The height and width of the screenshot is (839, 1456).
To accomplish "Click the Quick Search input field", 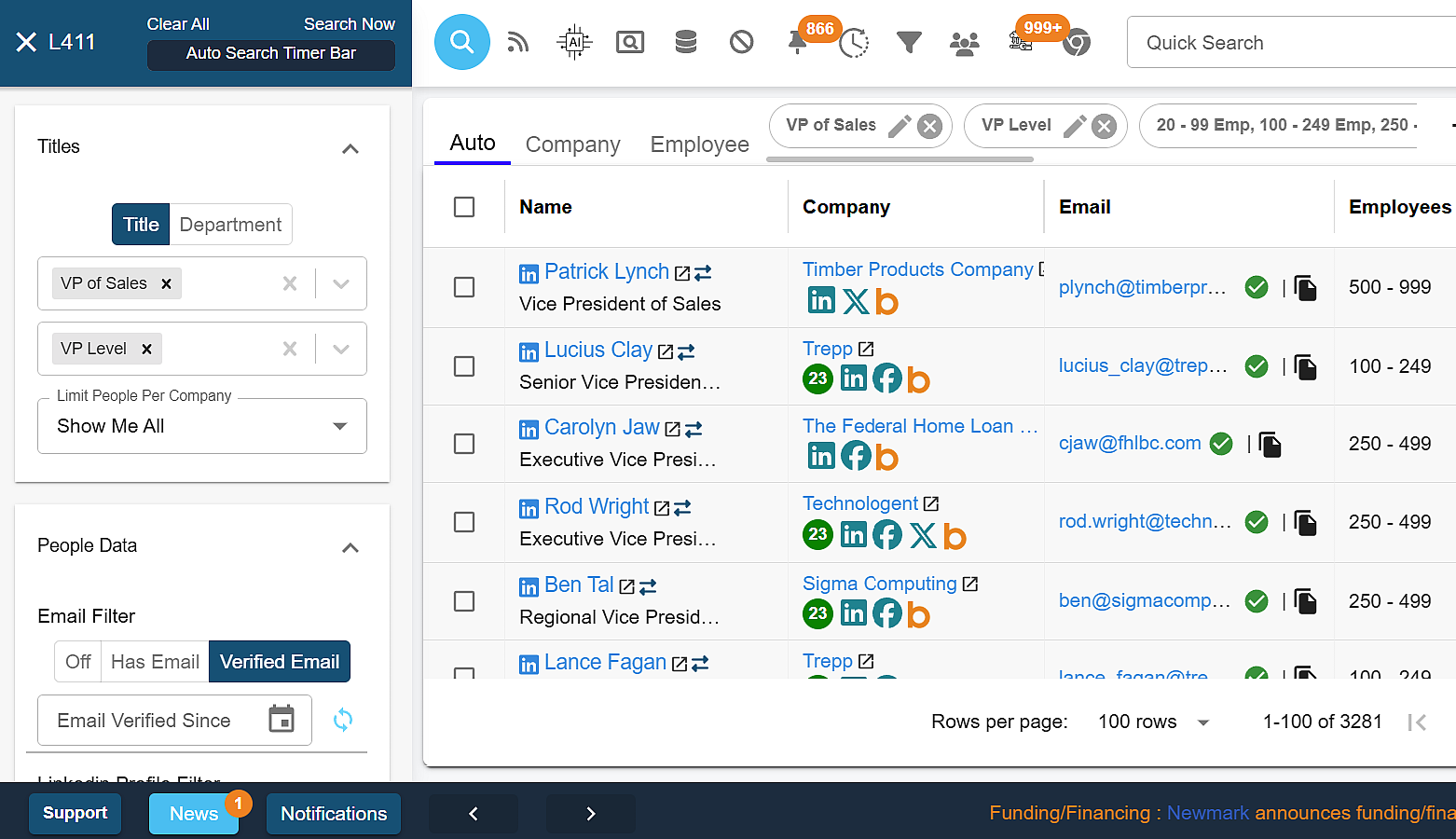I will click(x=1291, y=43).
